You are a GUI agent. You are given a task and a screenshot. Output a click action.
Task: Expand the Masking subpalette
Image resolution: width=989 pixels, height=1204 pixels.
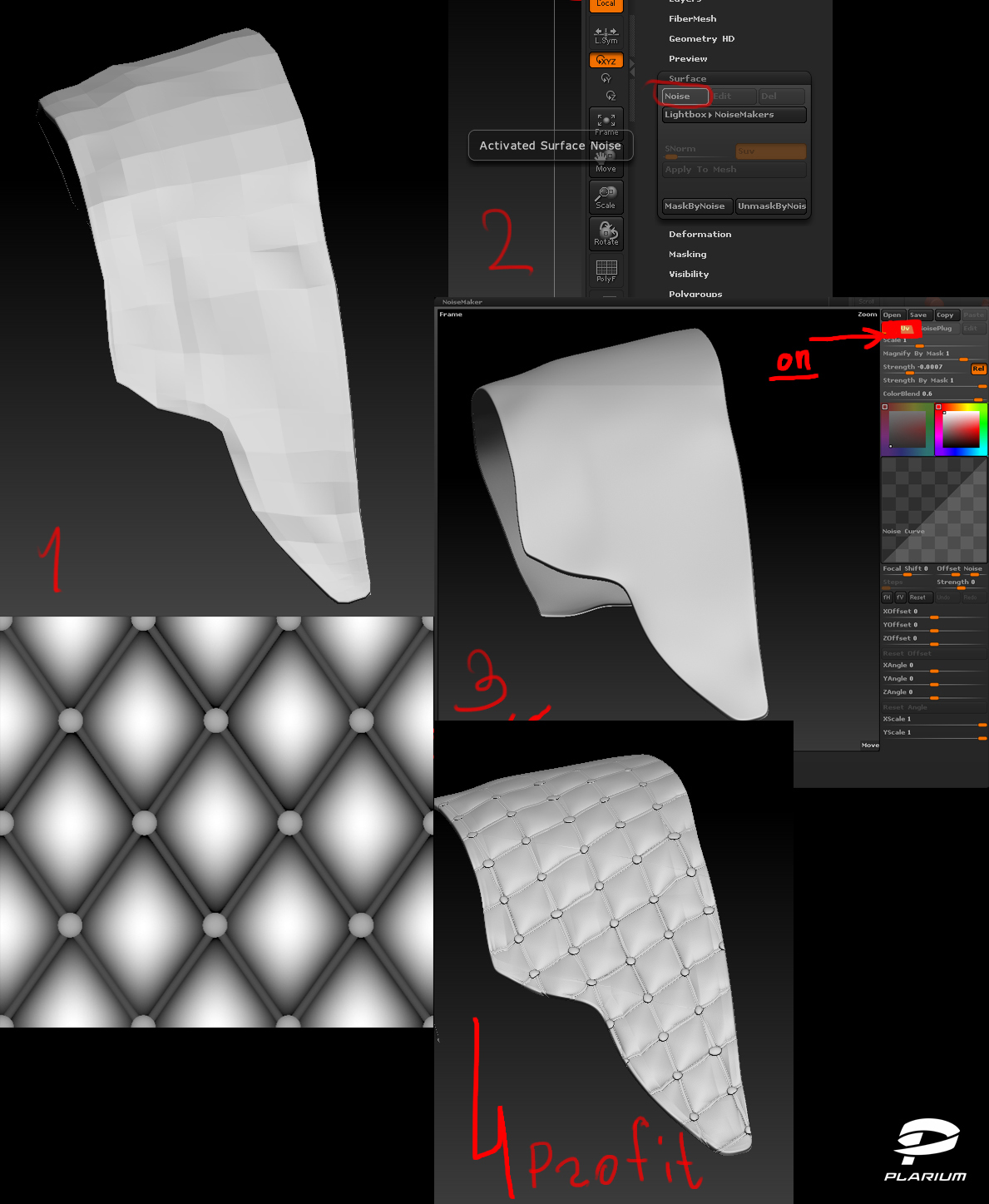pyautogui.click(x=687, y=254)
